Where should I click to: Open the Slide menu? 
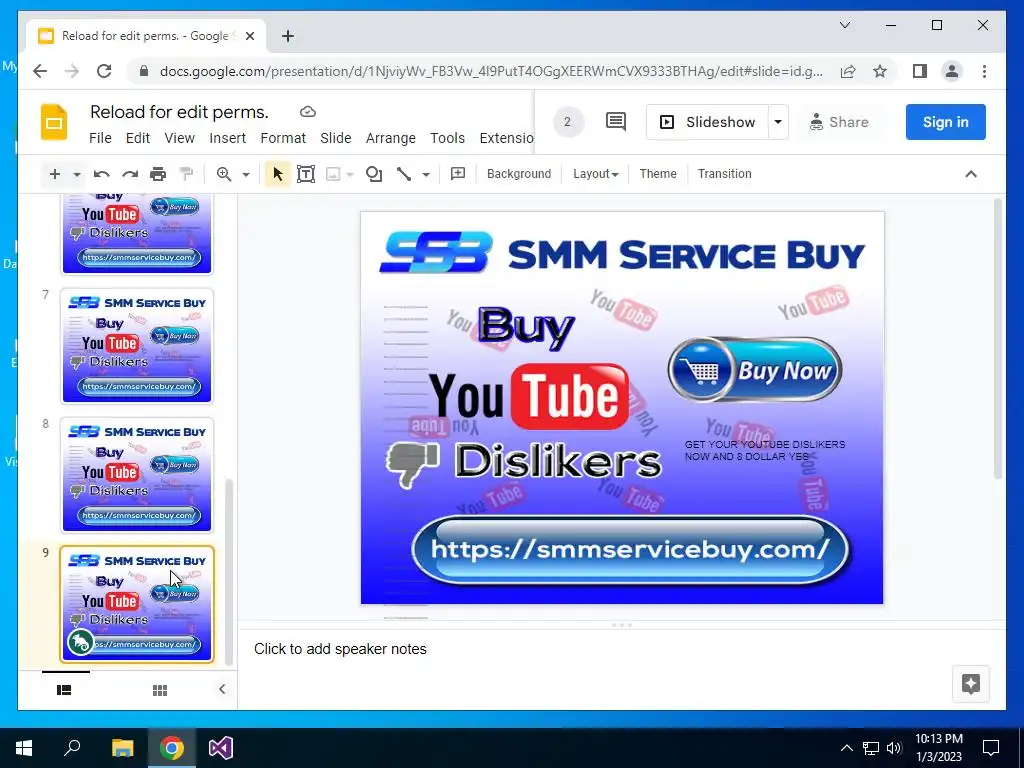[336, 138]
